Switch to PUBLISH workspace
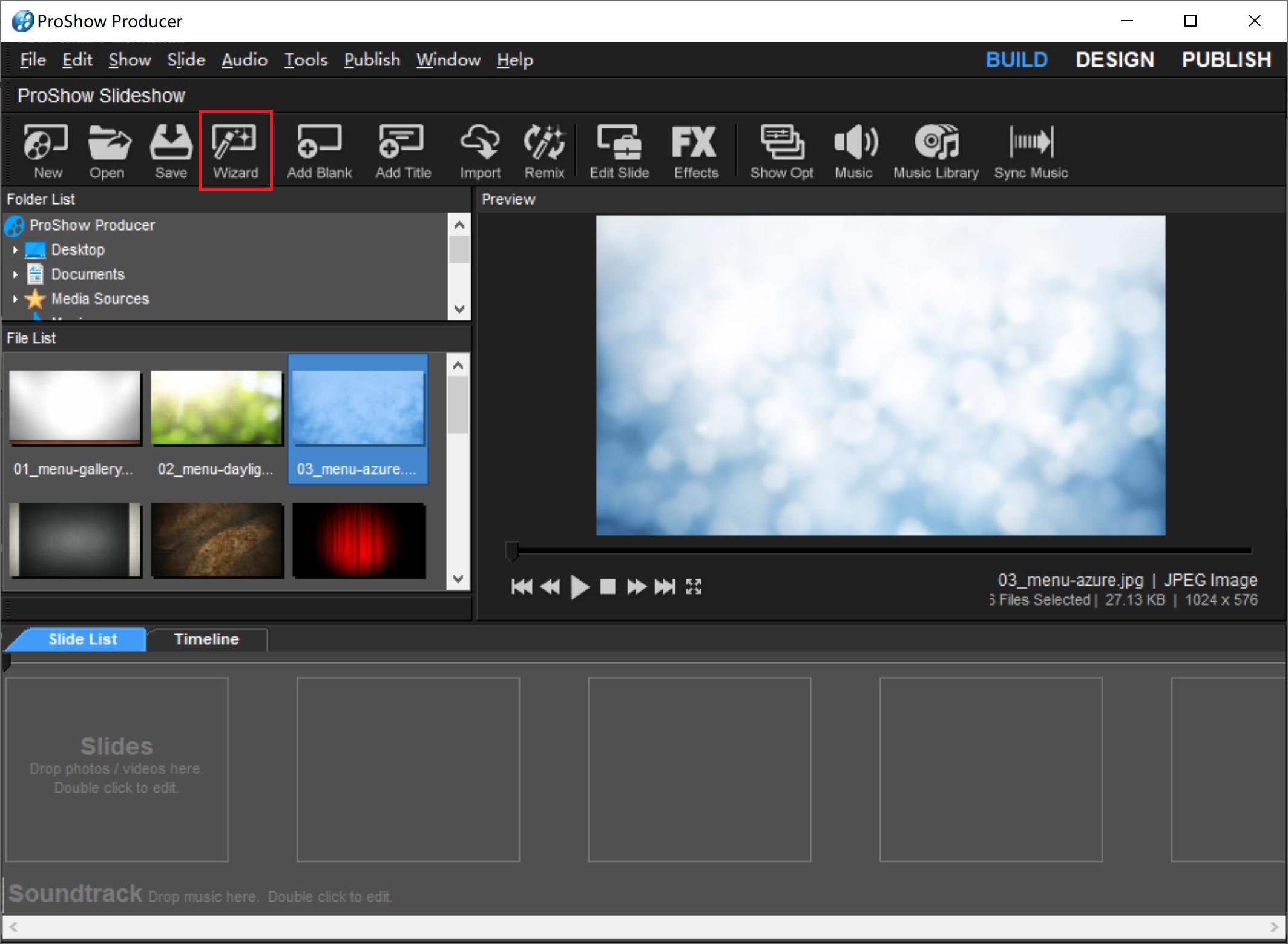Image resolution: width=1288 pixels, height=944 pixels. click(1226, 60)
